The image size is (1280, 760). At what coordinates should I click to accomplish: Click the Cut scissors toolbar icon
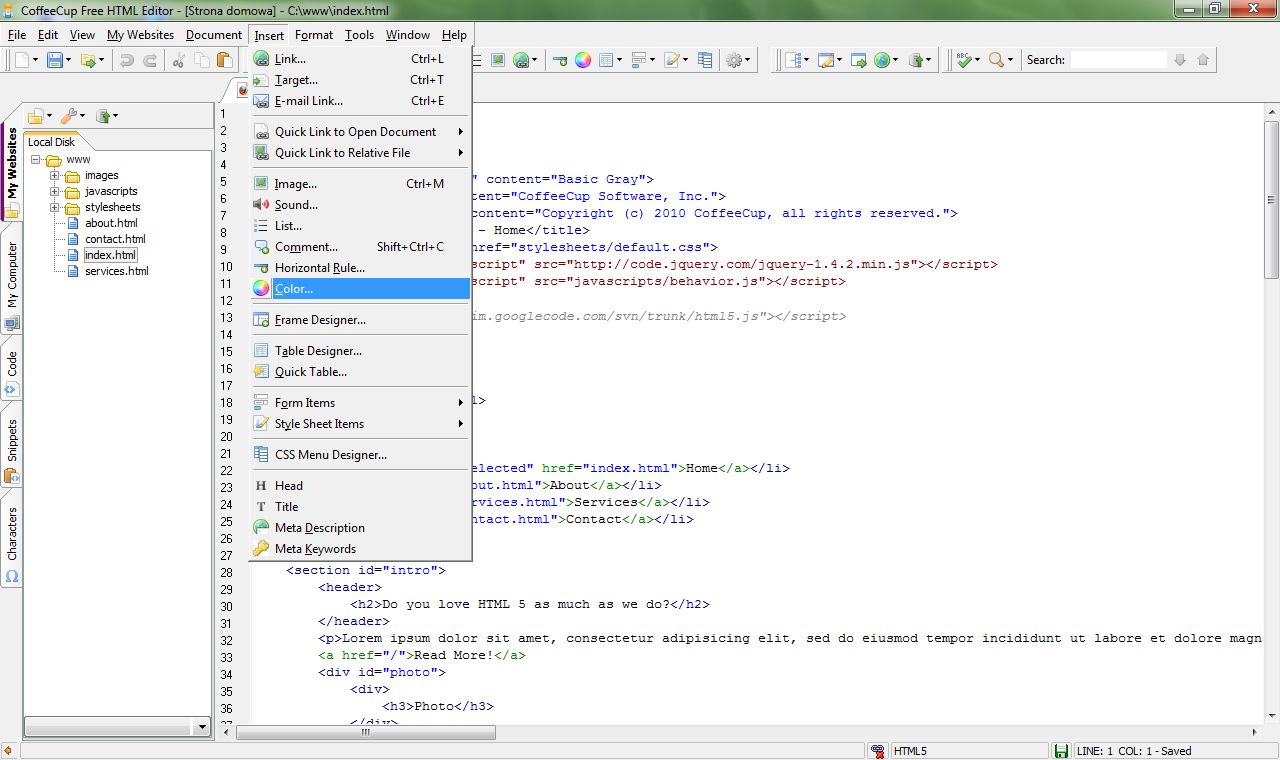pyautogui.click(x=180, y=60)
